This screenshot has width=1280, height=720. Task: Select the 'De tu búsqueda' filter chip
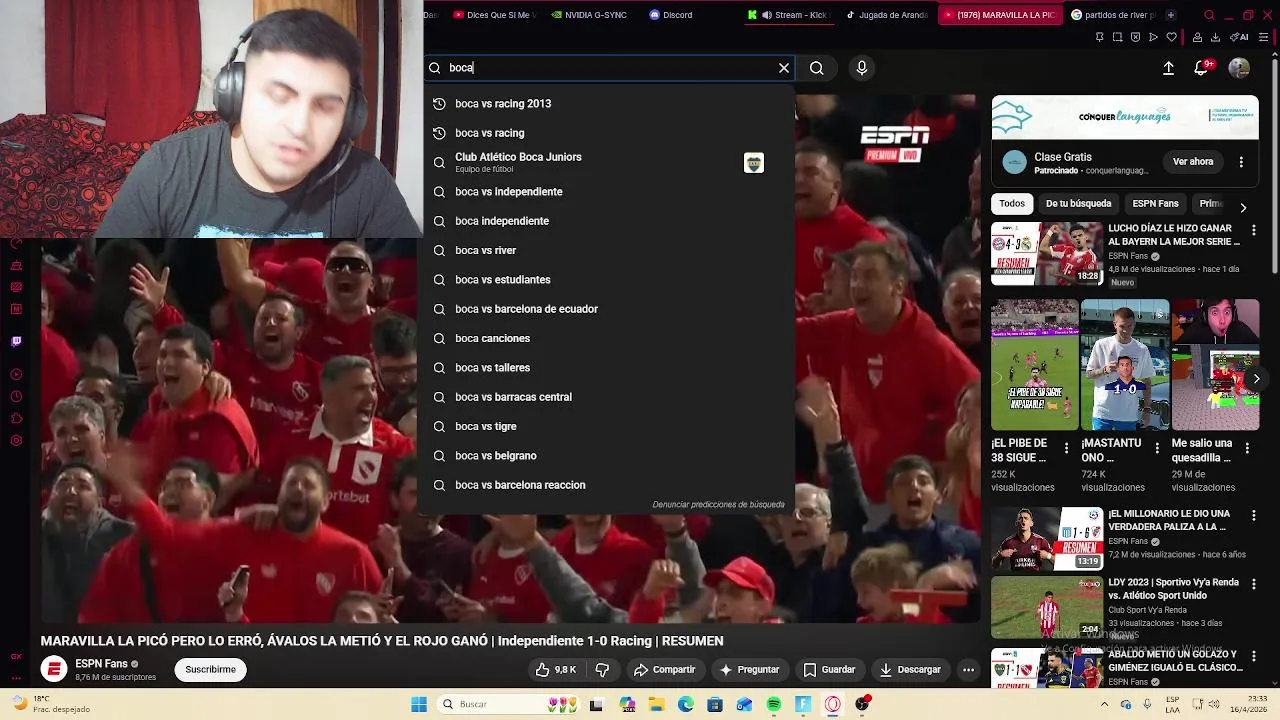tap(1078, 204)
